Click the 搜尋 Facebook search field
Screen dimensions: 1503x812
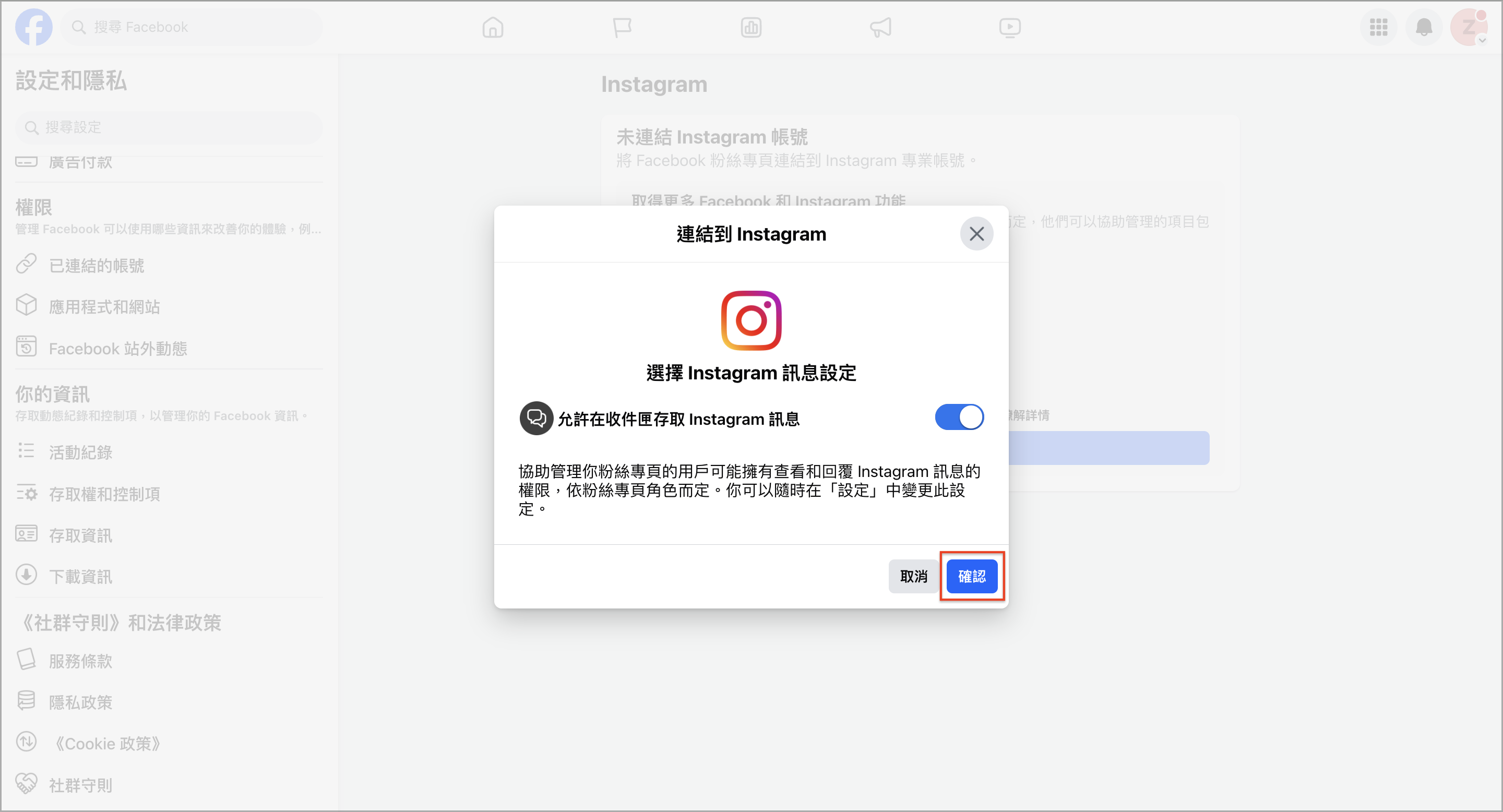pyautogui.click(x=192, y=27)
